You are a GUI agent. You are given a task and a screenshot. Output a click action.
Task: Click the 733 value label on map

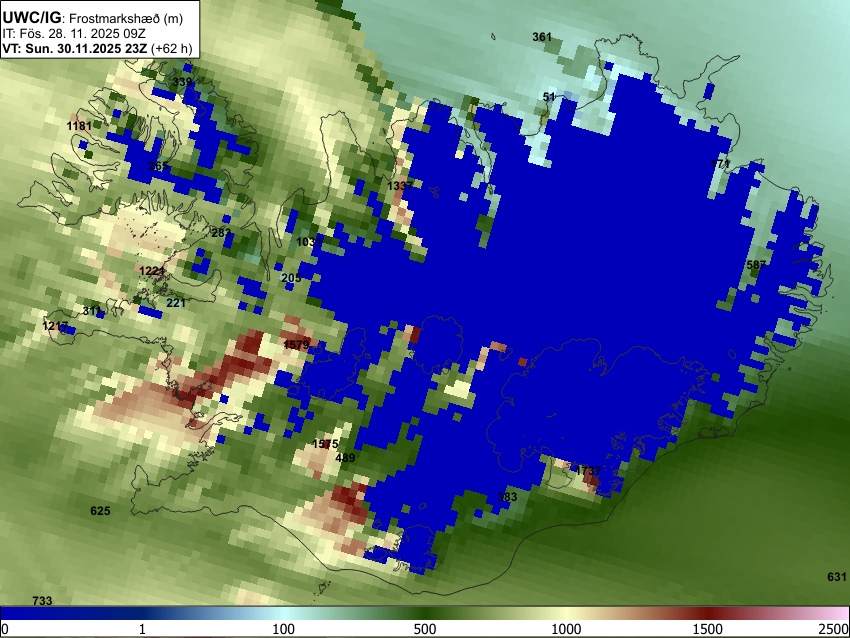pyautogui.click(x=42, y=601)
